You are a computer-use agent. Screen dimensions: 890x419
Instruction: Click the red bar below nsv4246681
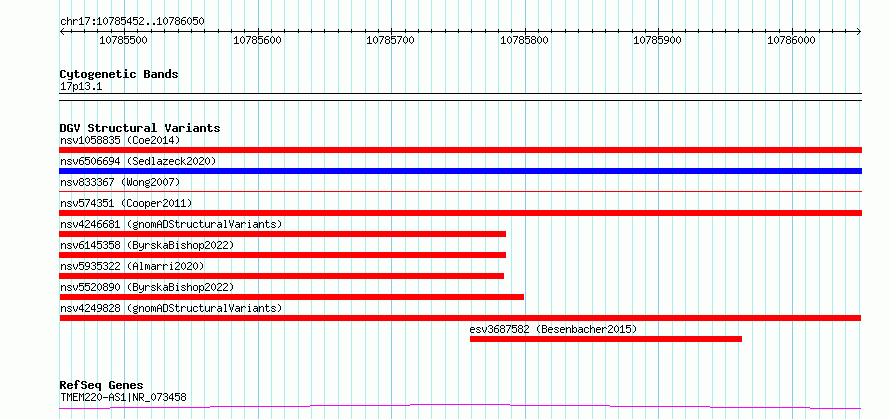coord(283,234)
